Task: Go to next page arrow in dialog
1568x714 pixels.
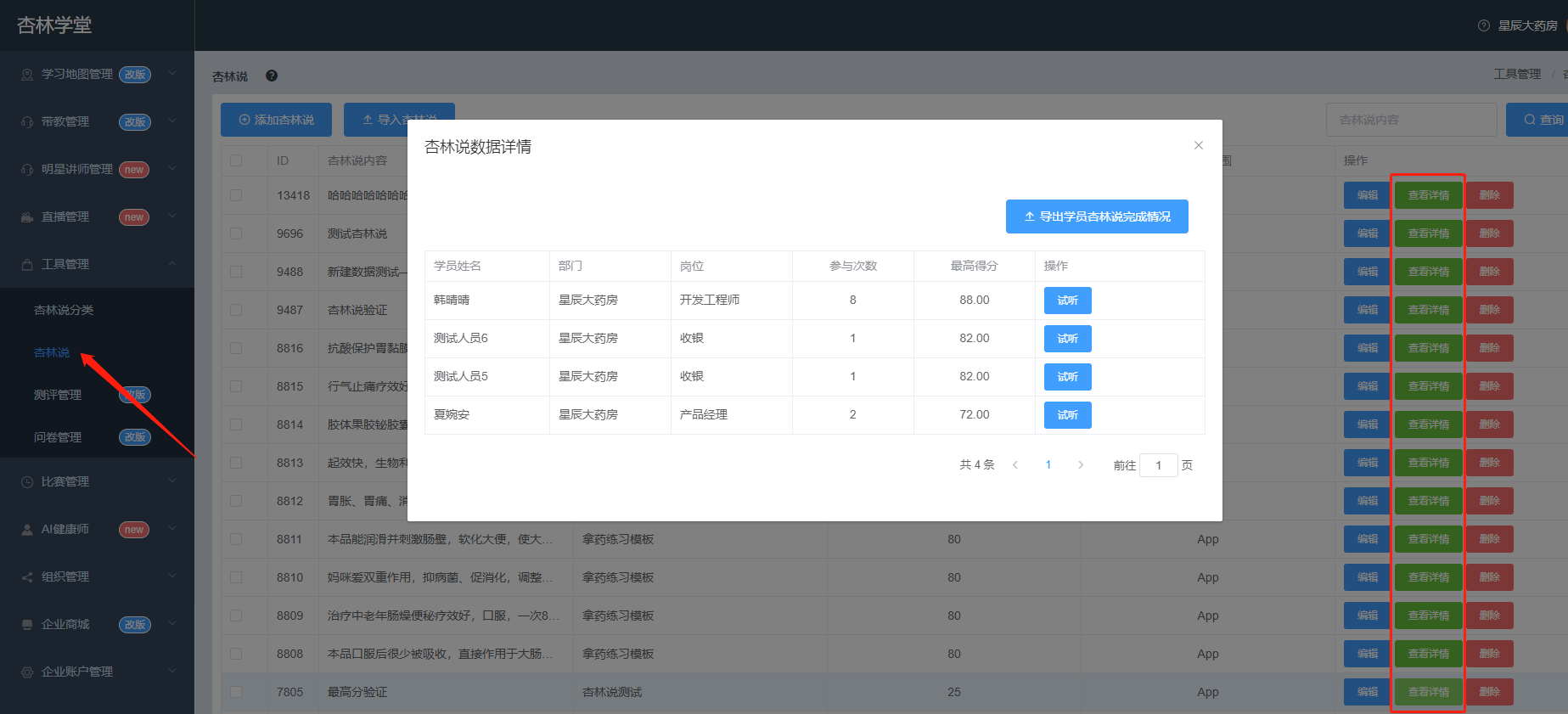Action: tap(1081, 465)
